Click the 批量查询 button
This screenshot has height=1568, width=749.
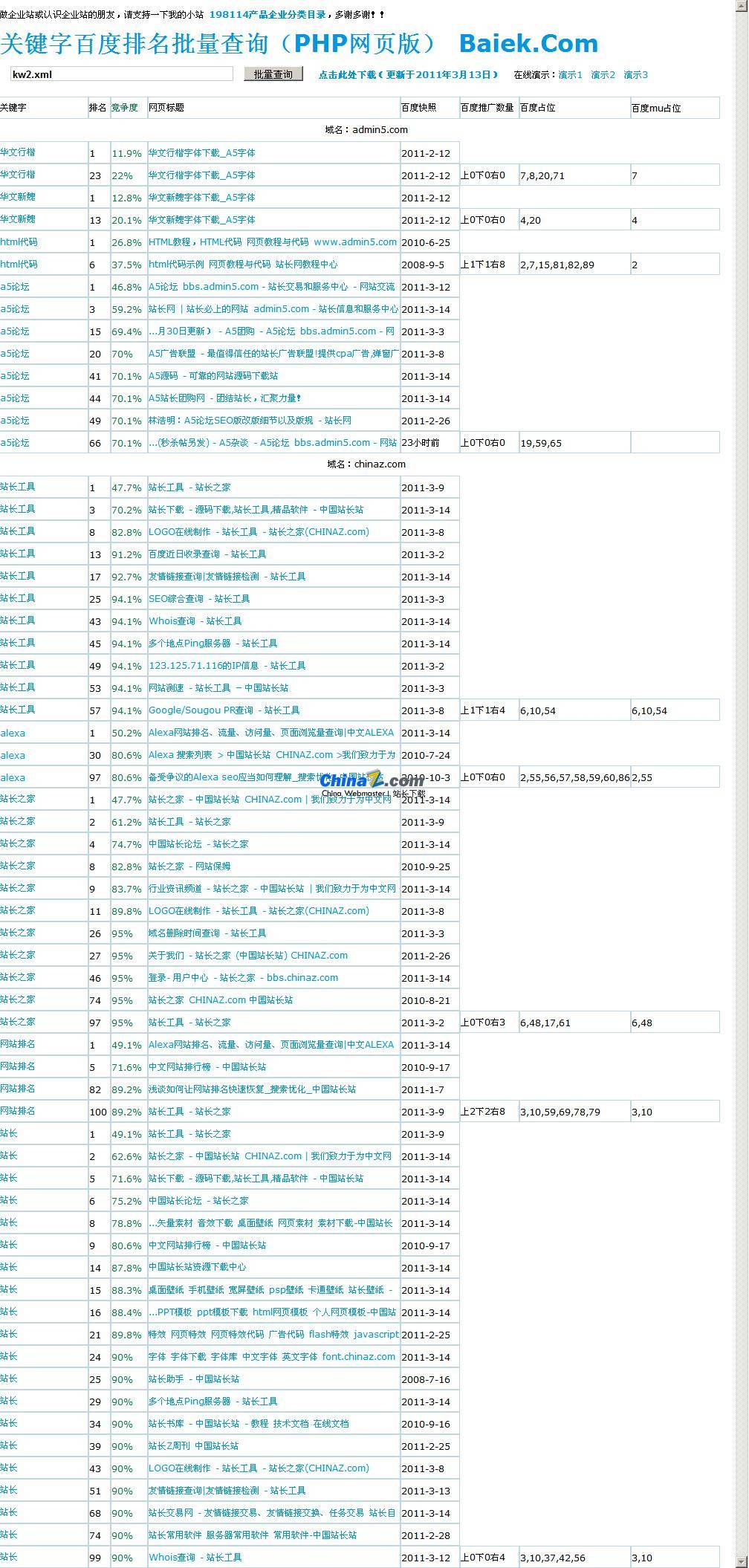(273, 74)
